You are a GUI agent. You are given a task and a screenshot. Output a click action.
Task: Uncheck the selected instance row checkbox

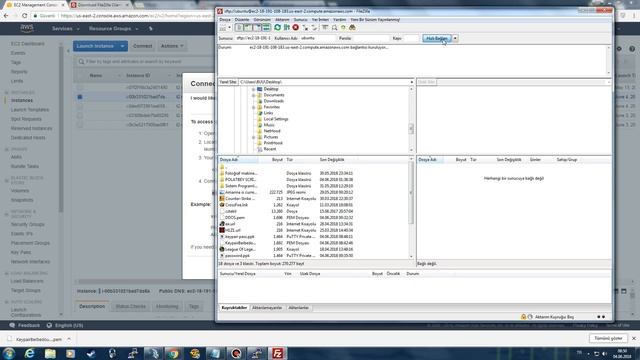point(80,97)
